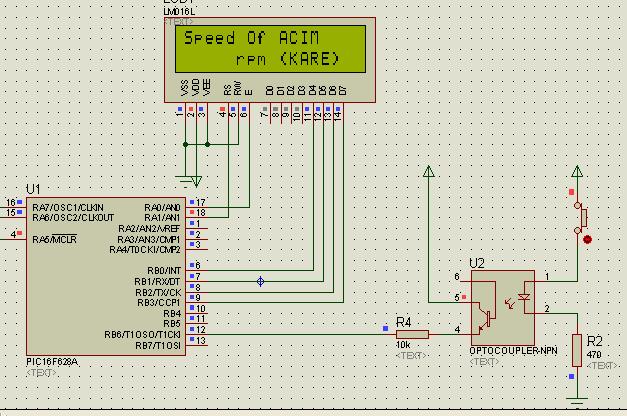The height and width of the screenshot is (416, 627).
Task: Click the RB6/T1OSO/T1CKI pin label
Action: (x=142, y=334)
